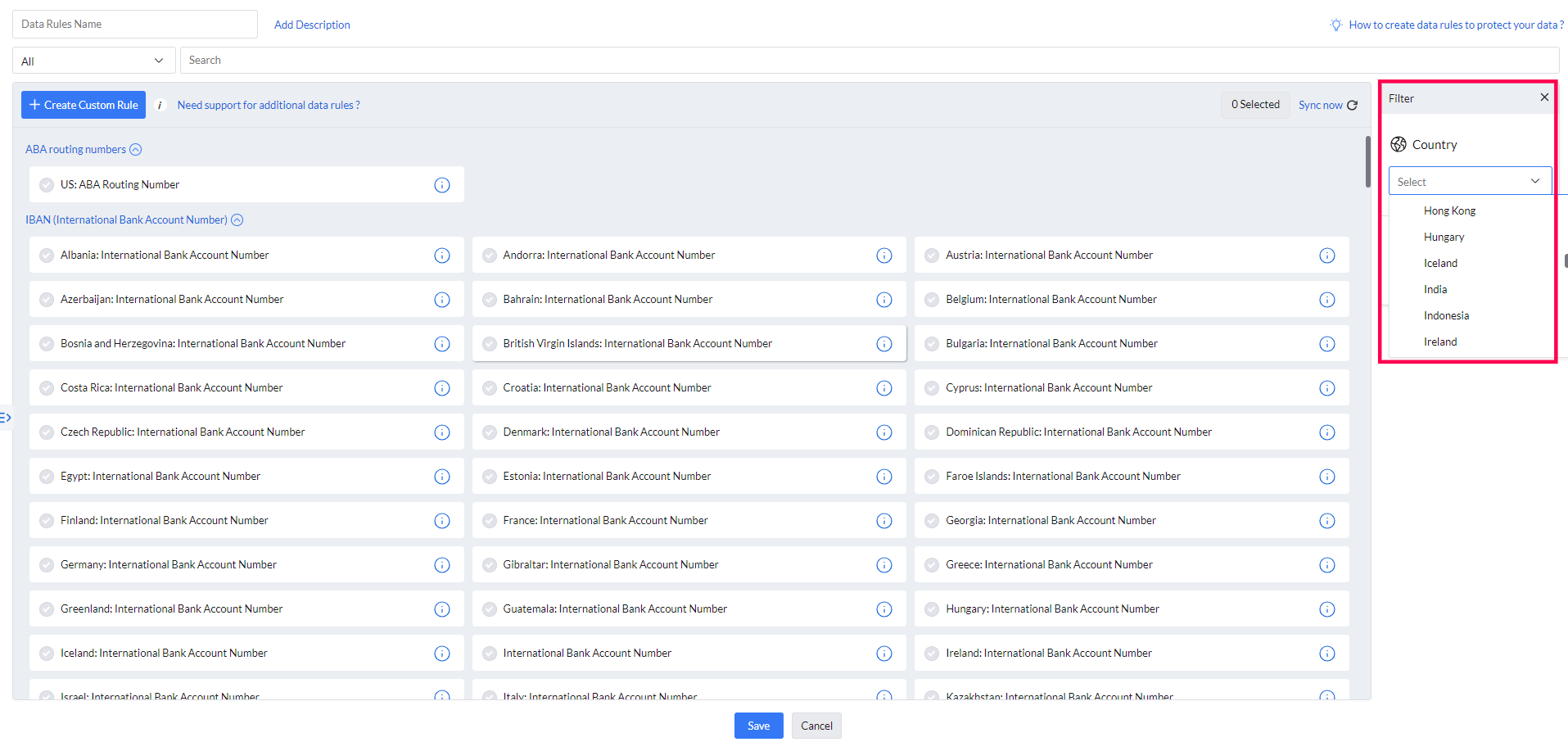This screenshot has height=751, width=1568.
Task: Open the All category dropdown
Action: (94, 61)
